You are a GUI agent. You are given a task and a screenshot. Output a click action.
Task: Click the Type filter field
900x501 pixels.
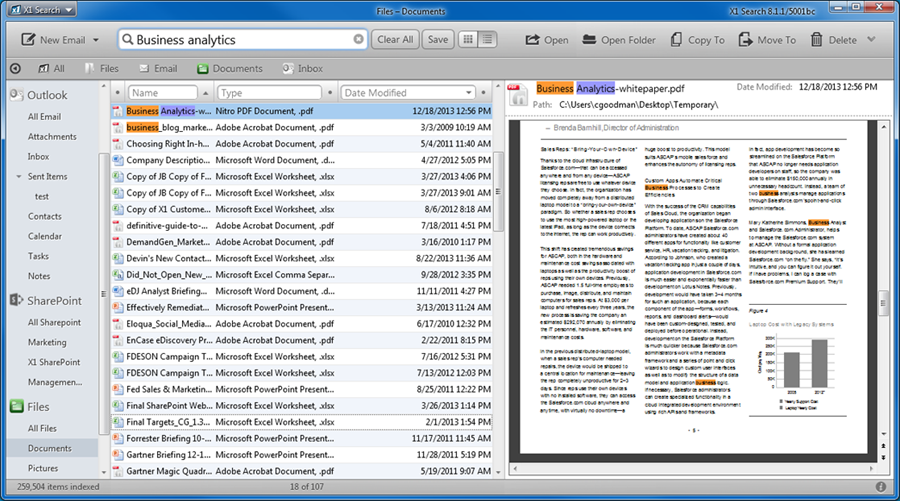269,92
